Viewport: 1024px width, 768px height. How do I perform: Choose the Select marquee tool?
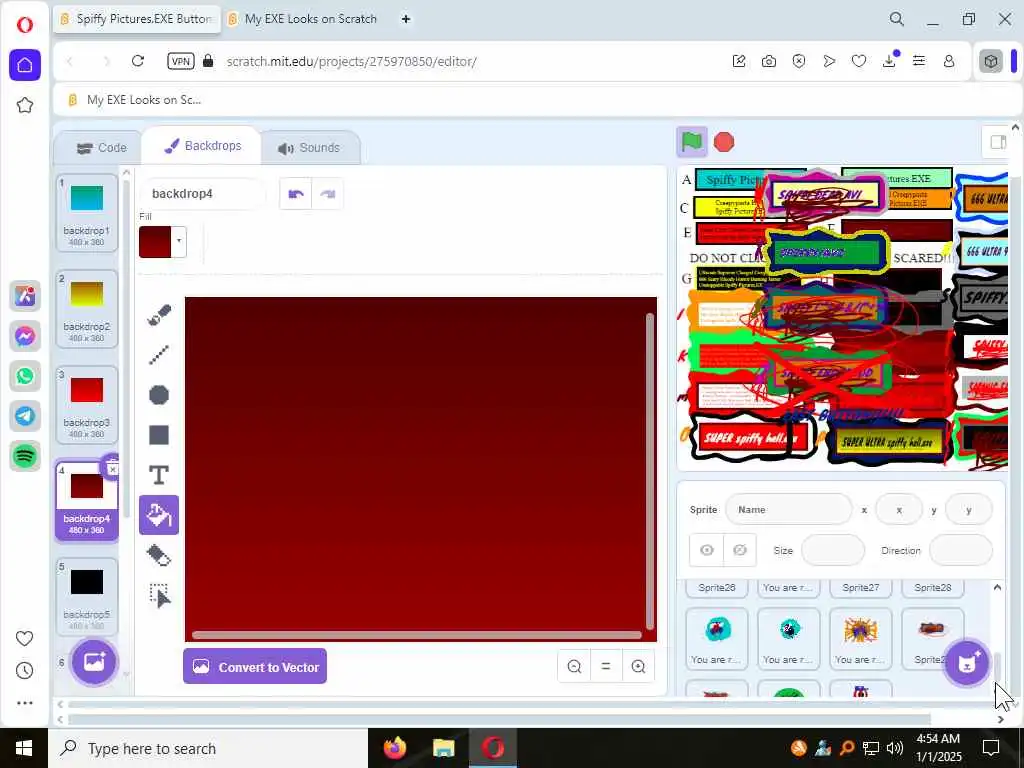pyautogui.click(x=159, y=596)
